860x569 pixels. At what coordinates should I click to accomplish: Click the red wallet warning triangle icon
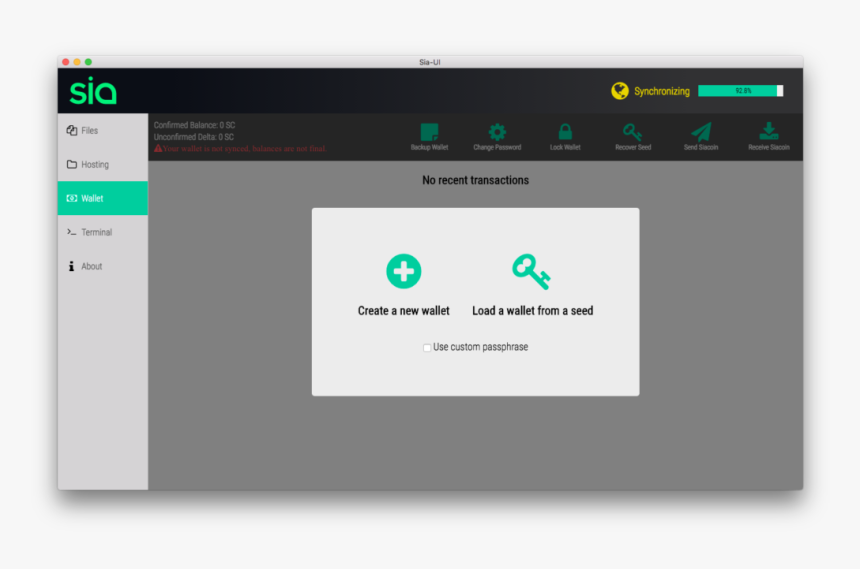click(158, 148)
